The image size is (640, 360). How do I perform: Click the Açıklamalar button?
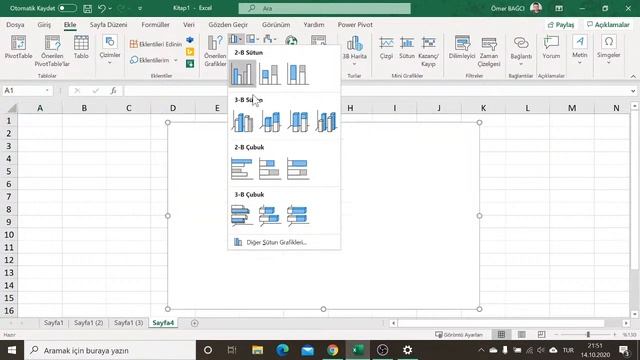coord(608,25)
